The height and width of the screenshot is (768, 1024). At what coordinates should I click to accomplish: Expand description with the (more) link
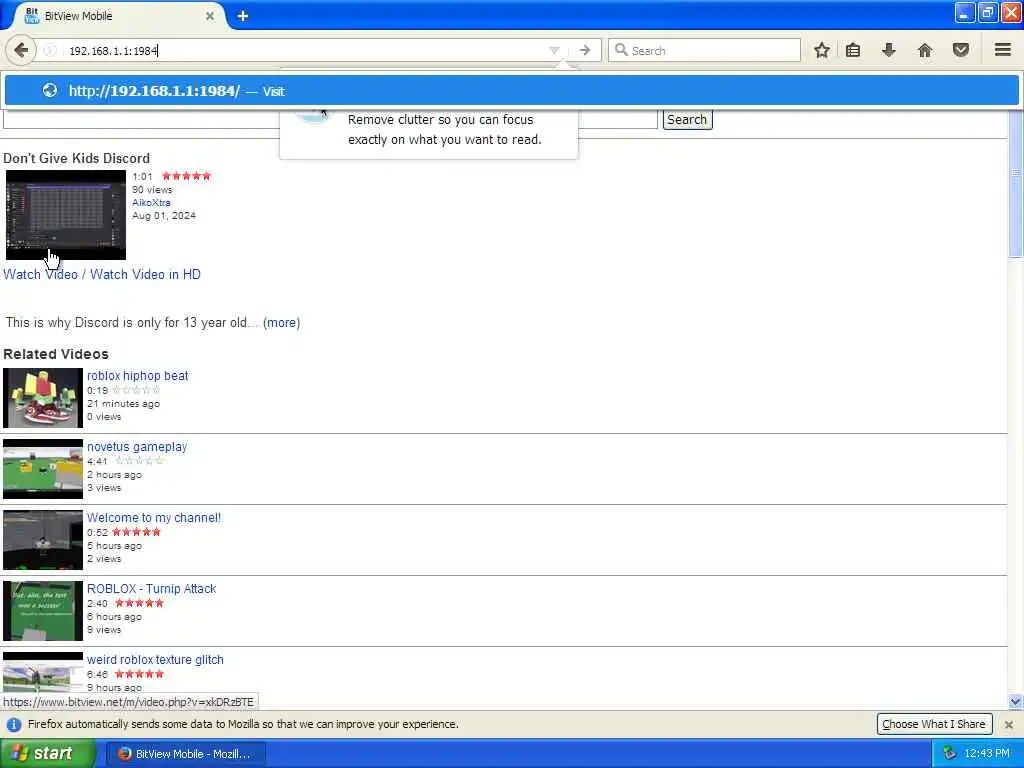281,323
